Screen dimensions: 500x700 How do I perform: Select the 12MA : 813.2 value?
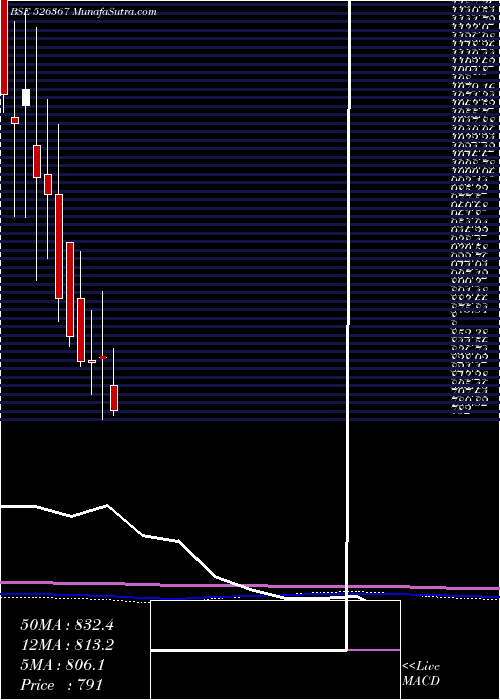[x=67, y=645]
